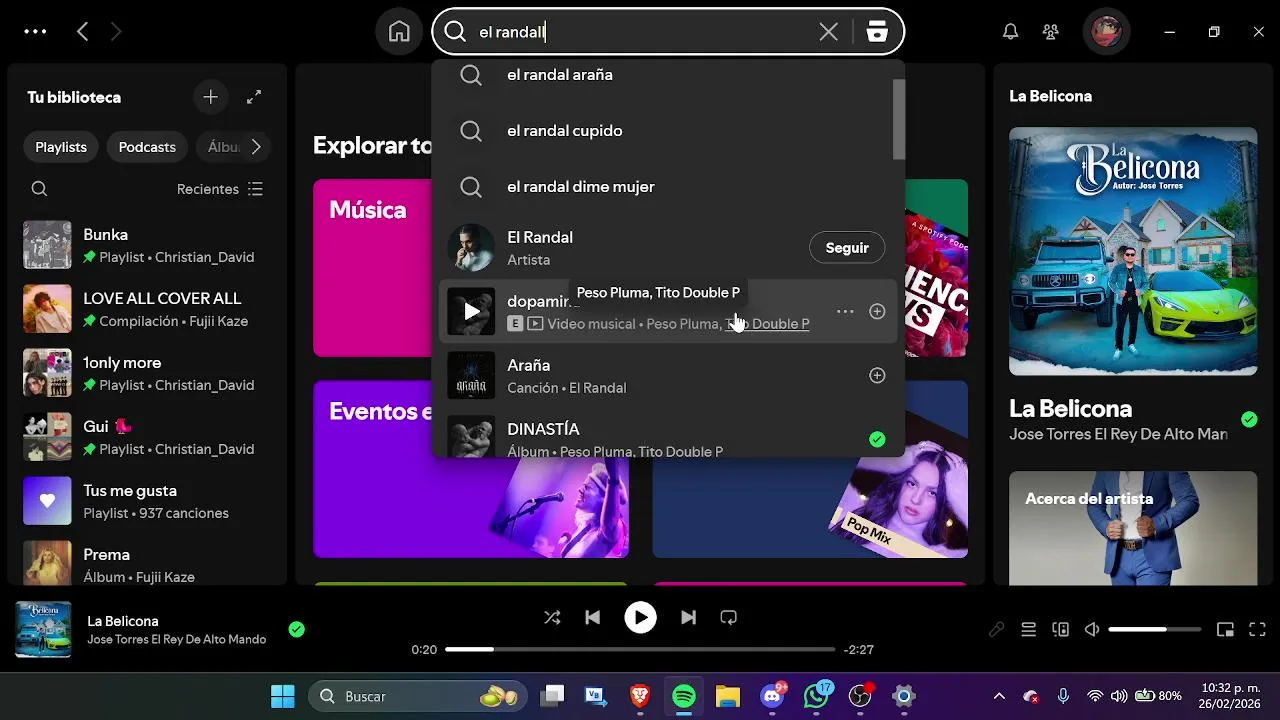Open friend activity icon
This screenshot has height=720, width=1280.
click(x=1050, y=32)
